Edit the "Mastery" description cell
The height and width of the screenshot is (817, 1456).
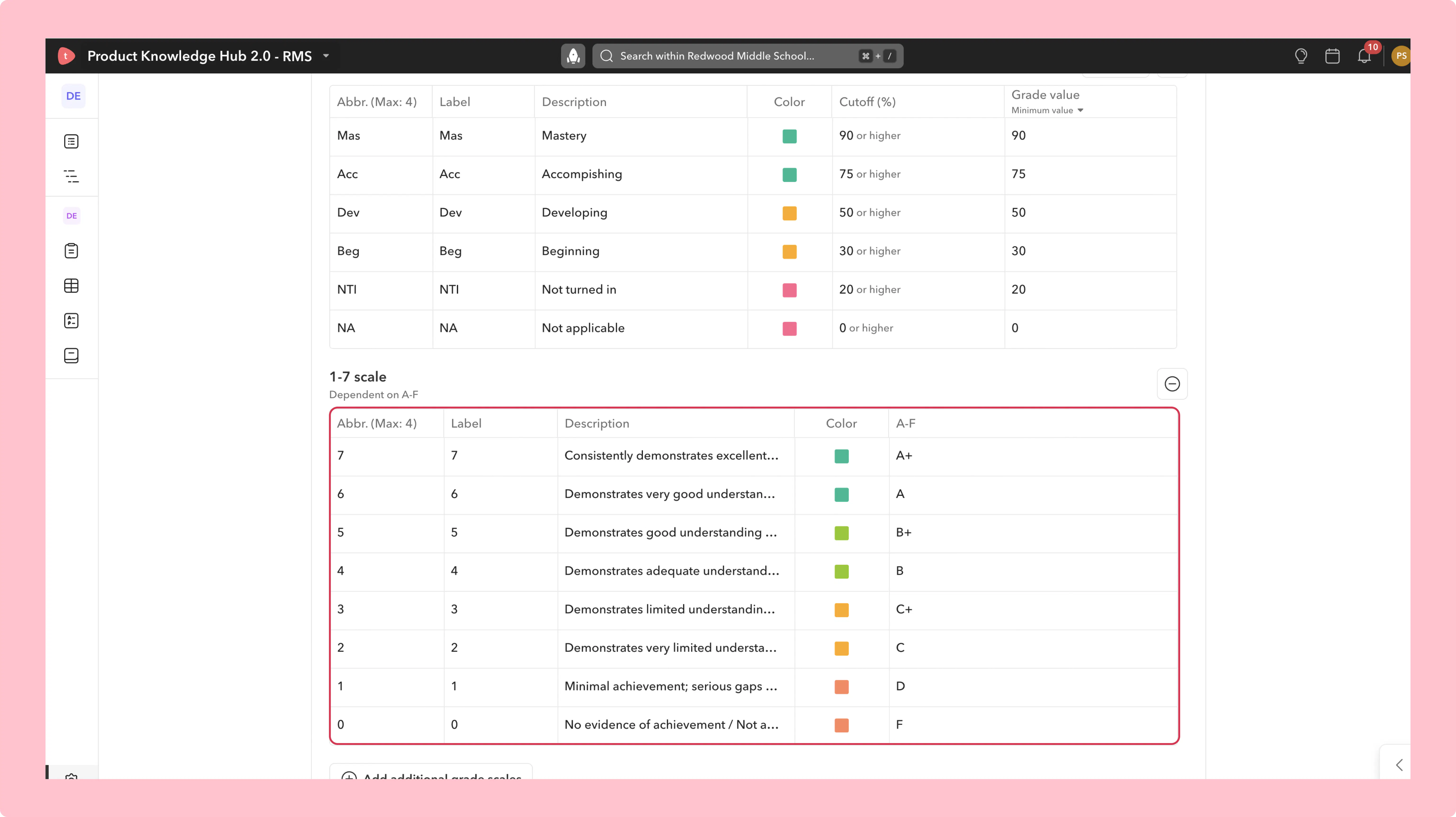641,136
